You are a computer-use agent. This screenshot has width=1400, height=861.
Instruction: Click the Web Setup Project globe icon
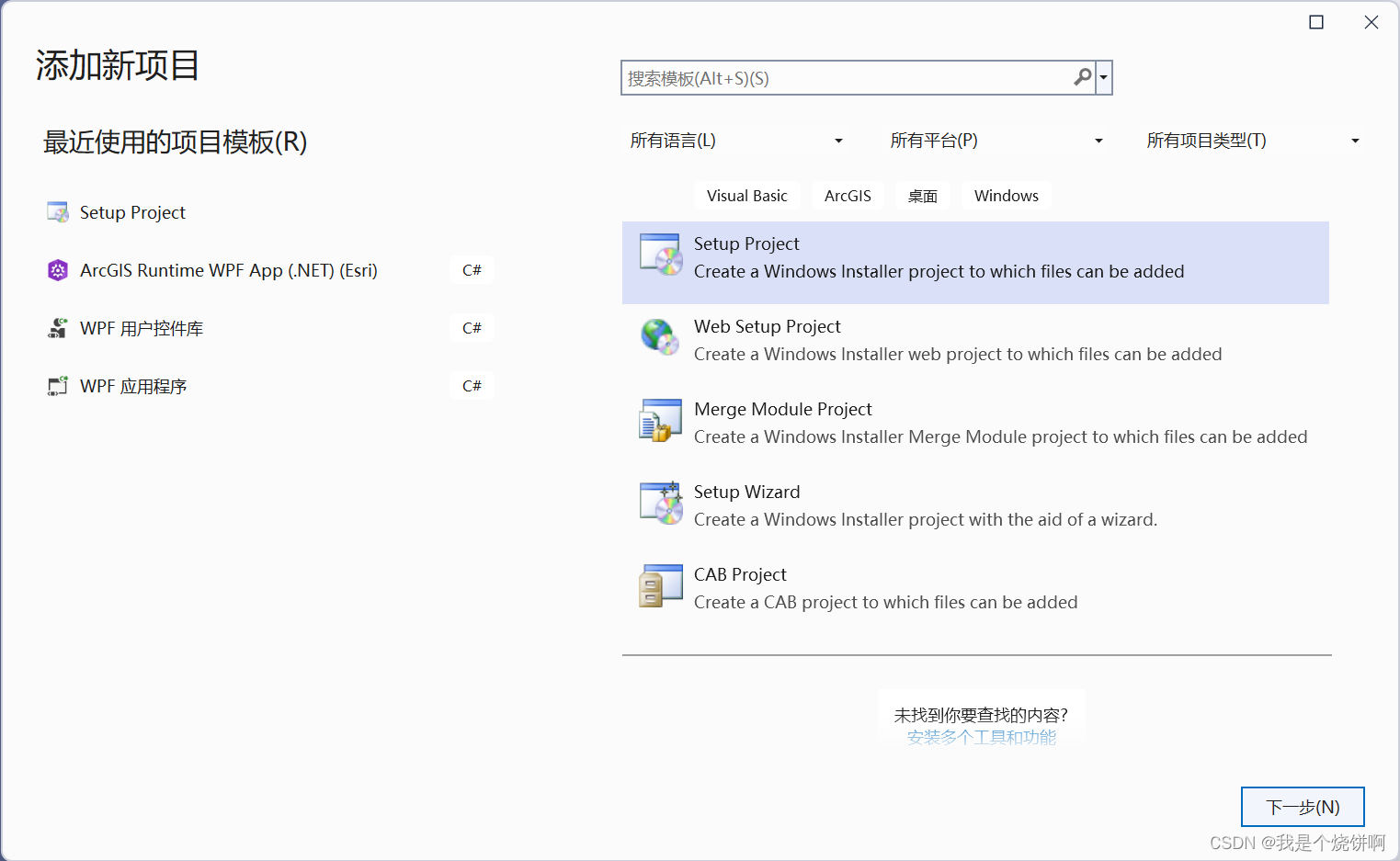click(660, 339)
